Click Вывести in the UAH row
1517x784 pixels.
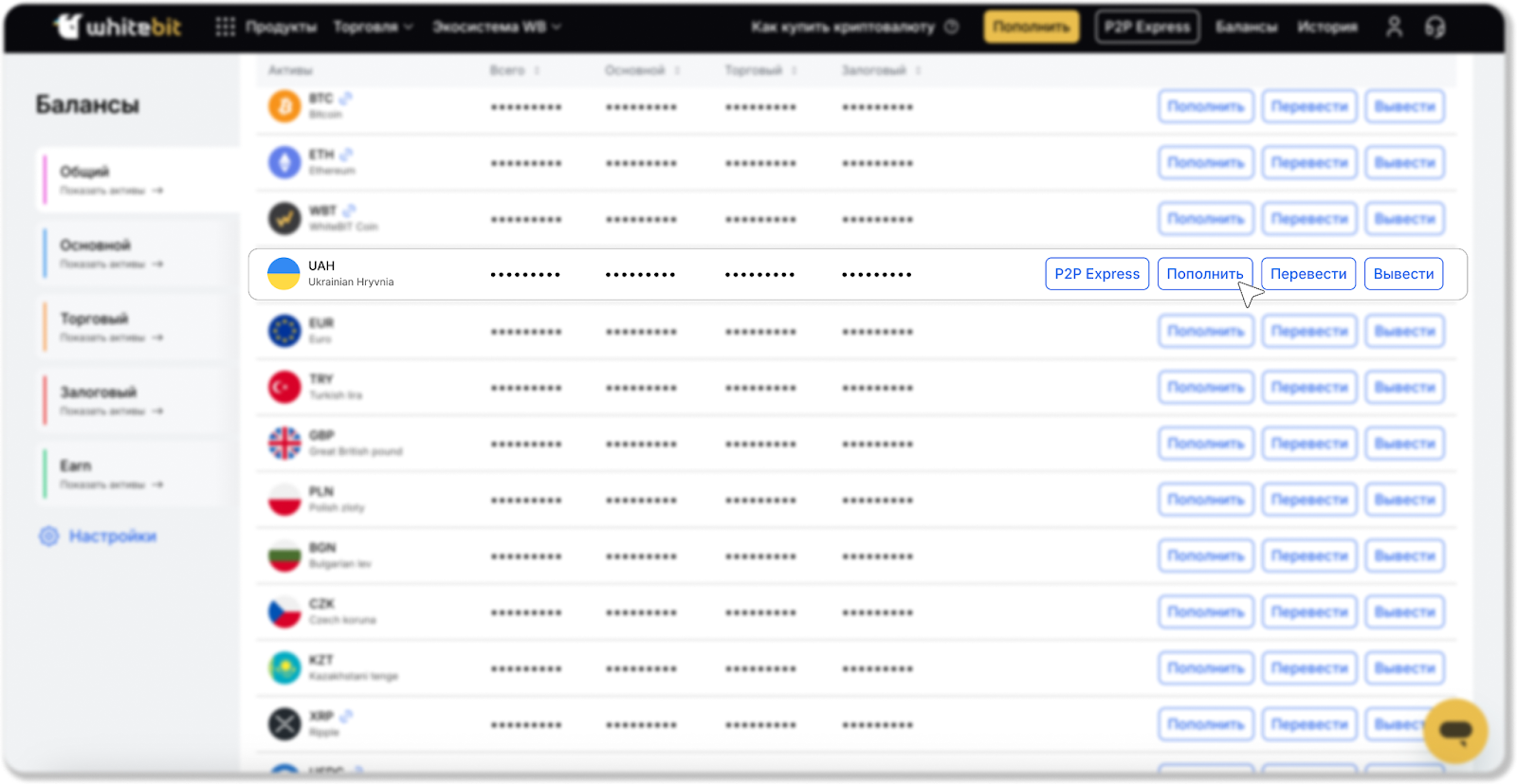(x=1403, y=274)
